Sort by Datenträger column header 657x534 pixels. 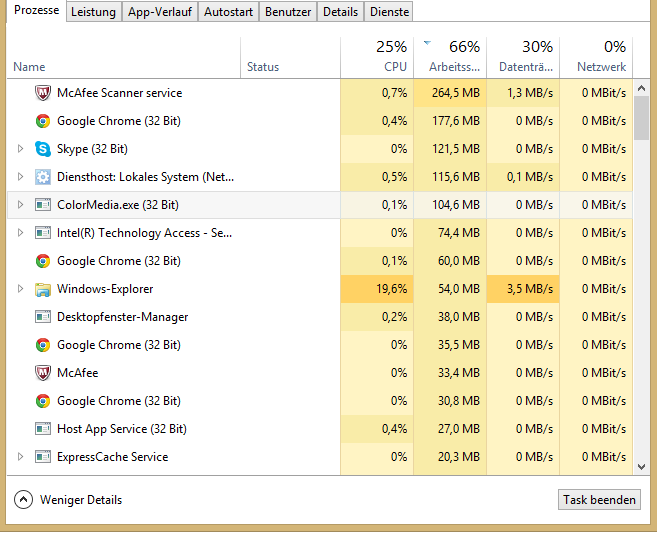523,57
